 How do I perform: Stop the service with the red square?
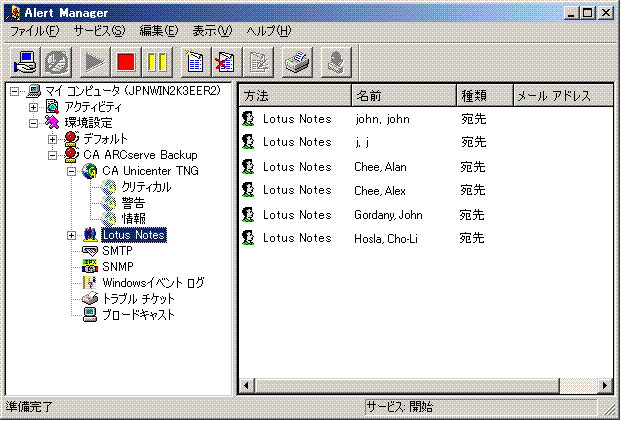tap(126, 62)
